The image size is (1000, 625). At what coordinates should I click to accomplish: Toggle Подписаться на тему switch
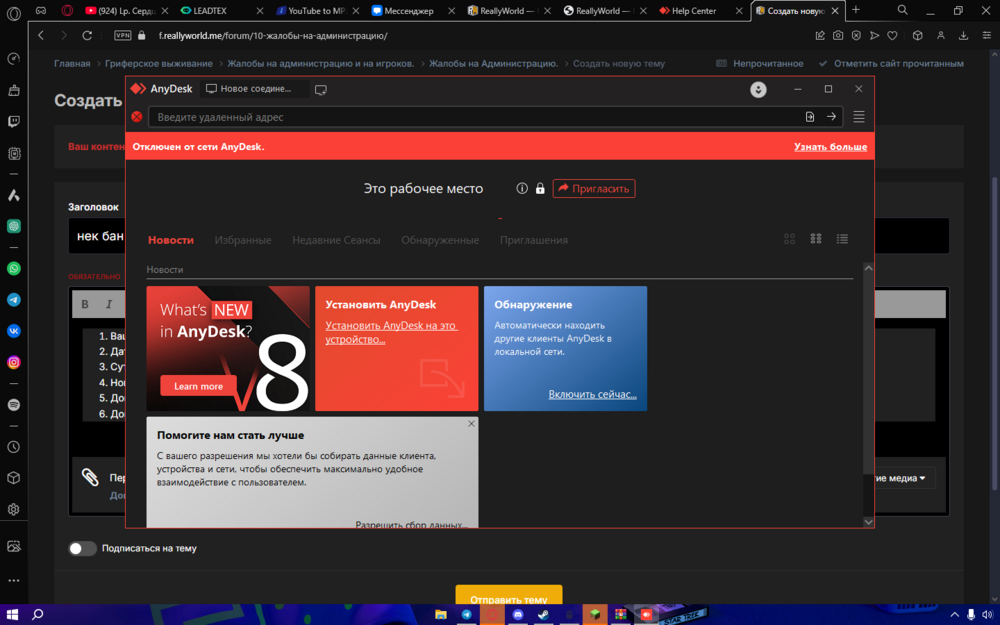pyautogui.click(x=82, y=548)
